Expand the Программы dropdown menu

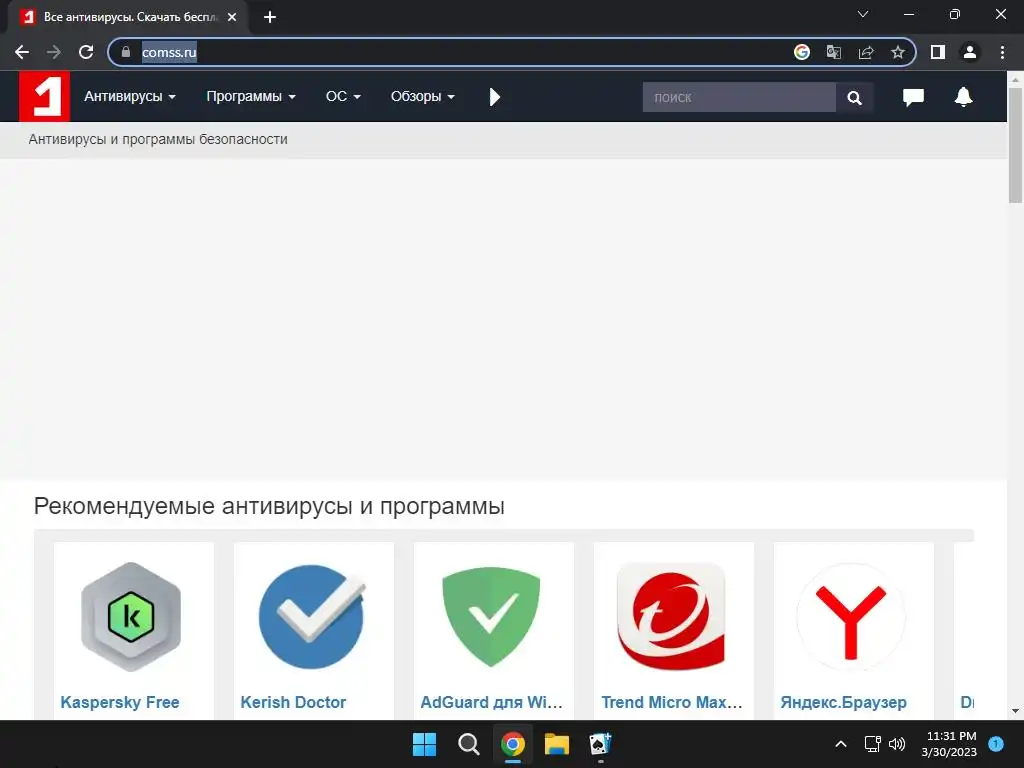point(251,97)
